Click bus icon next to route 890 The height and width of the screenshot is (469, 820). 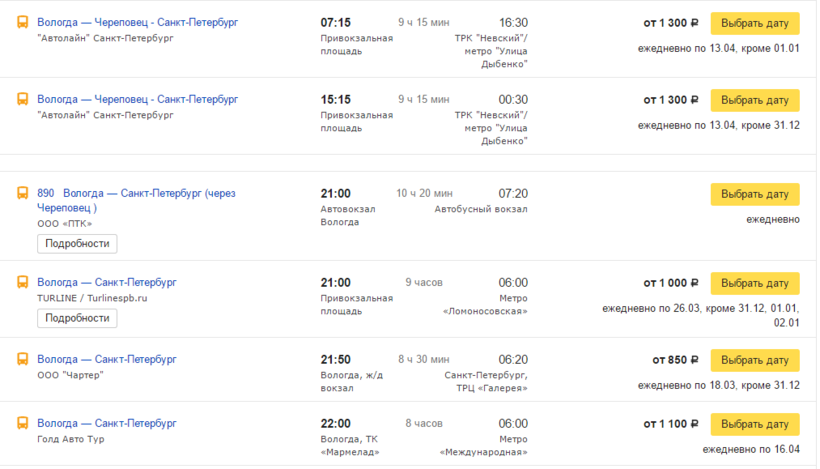pos(21,194)
